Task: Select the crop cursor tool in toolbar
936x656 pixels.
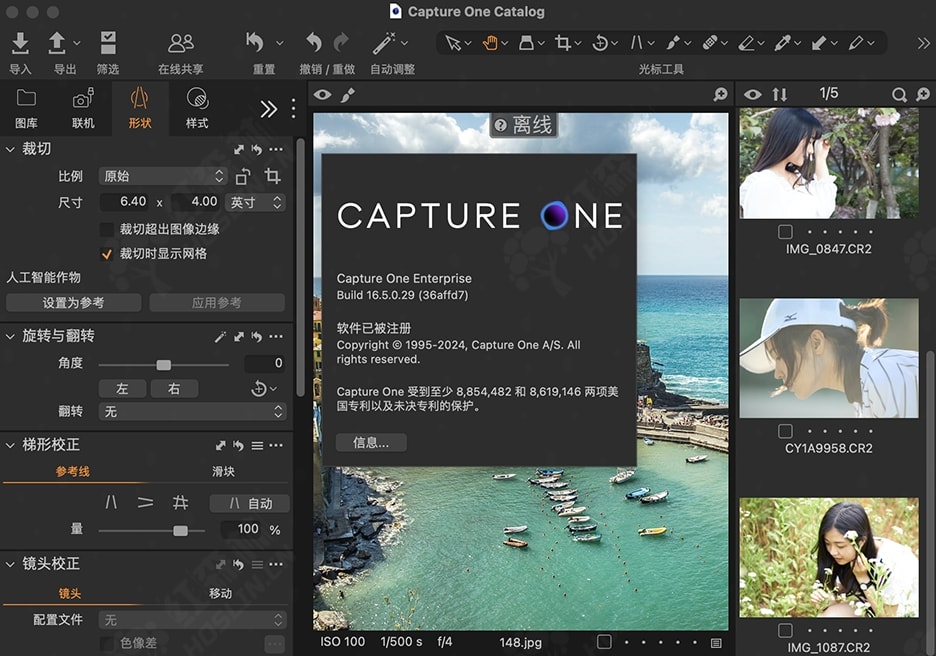Action: pyautogui.click(x=563, y=43)
